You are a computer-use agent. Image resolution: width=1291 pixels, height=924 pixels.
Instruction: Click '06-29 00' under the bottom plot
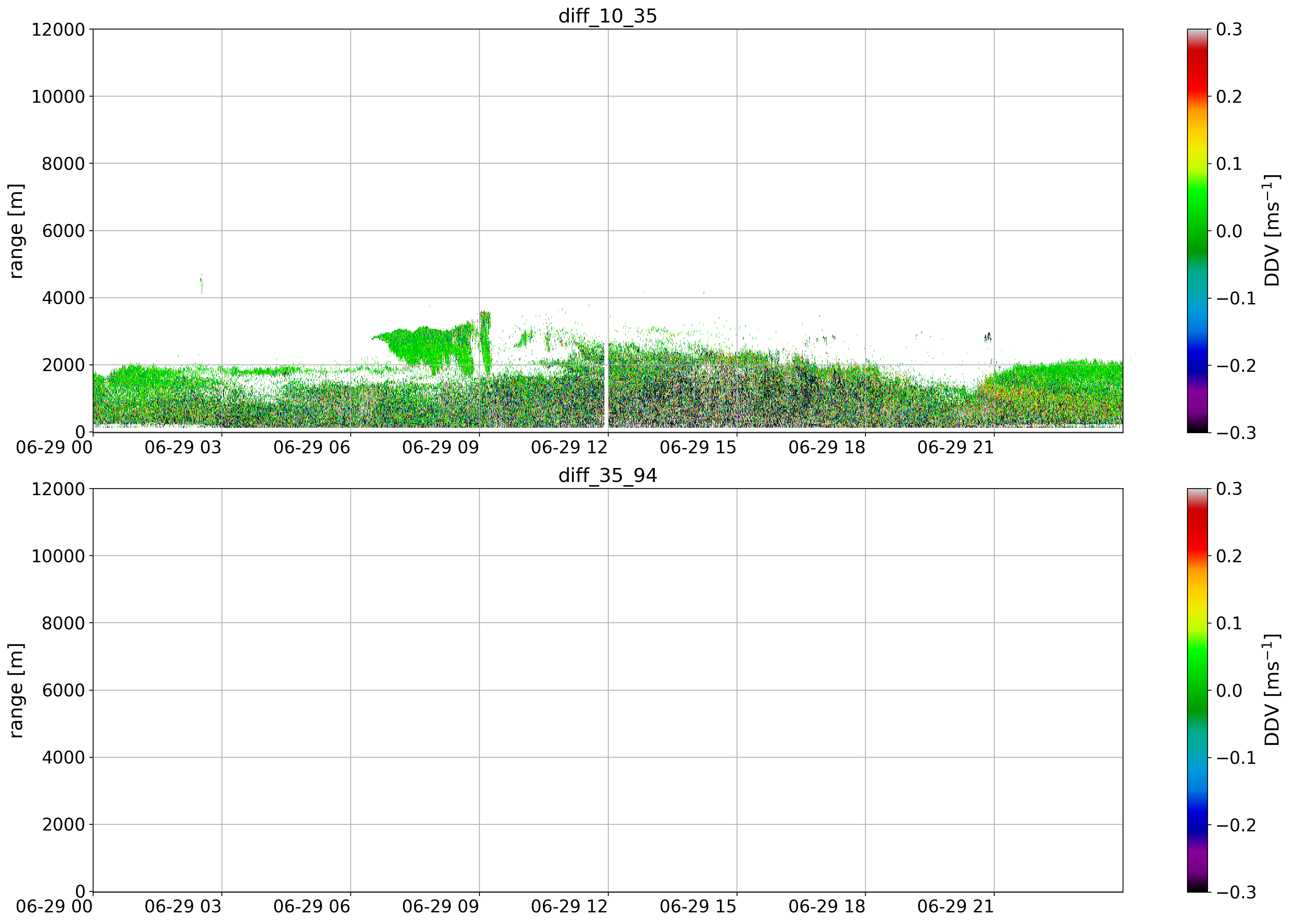[x=54, y=907]
